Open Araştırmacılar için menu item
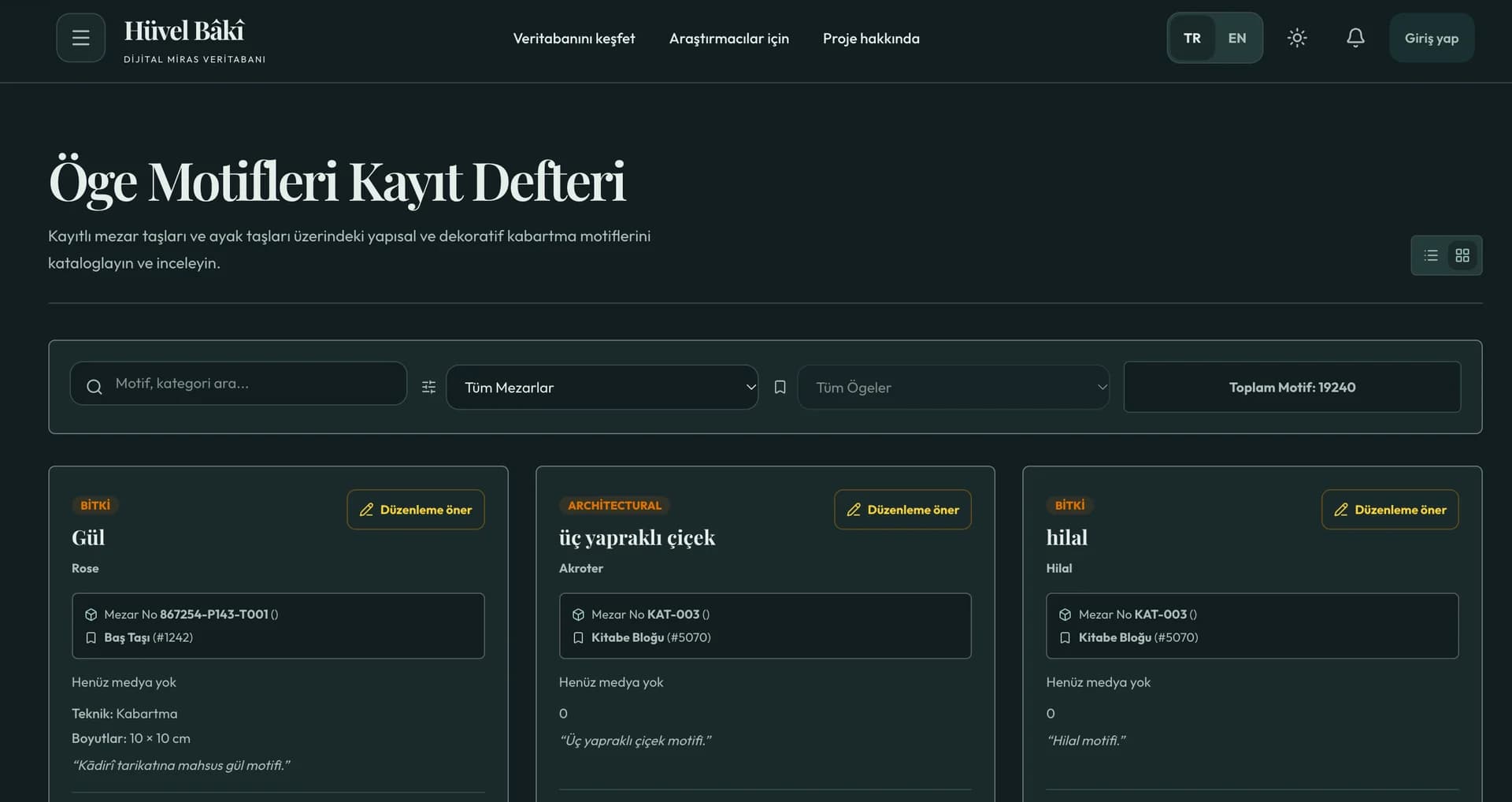Image resolution: width=1512 pixels, height=802 pixels. tap(729, 38)
